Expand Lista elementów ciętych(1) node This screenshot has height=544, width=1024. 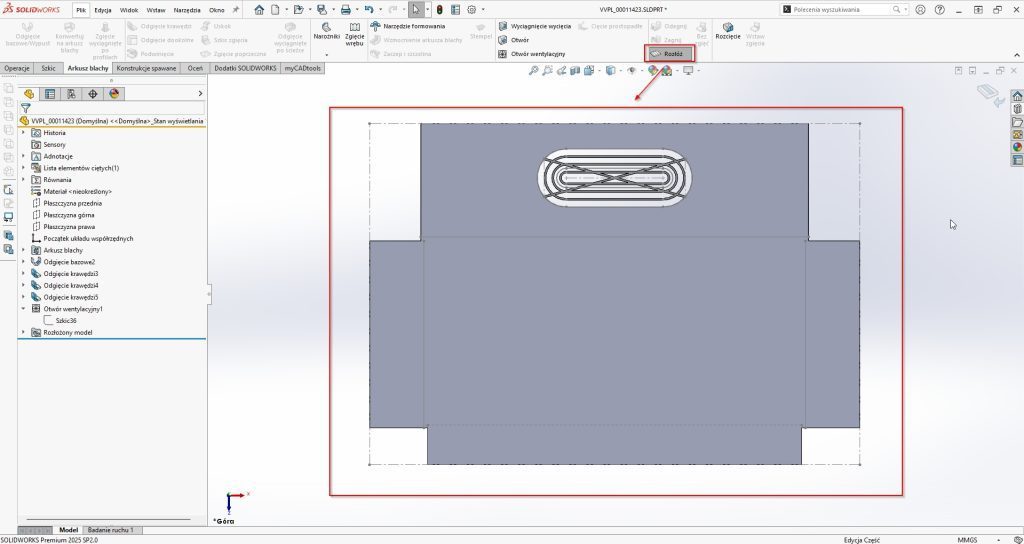coord(24,168)
